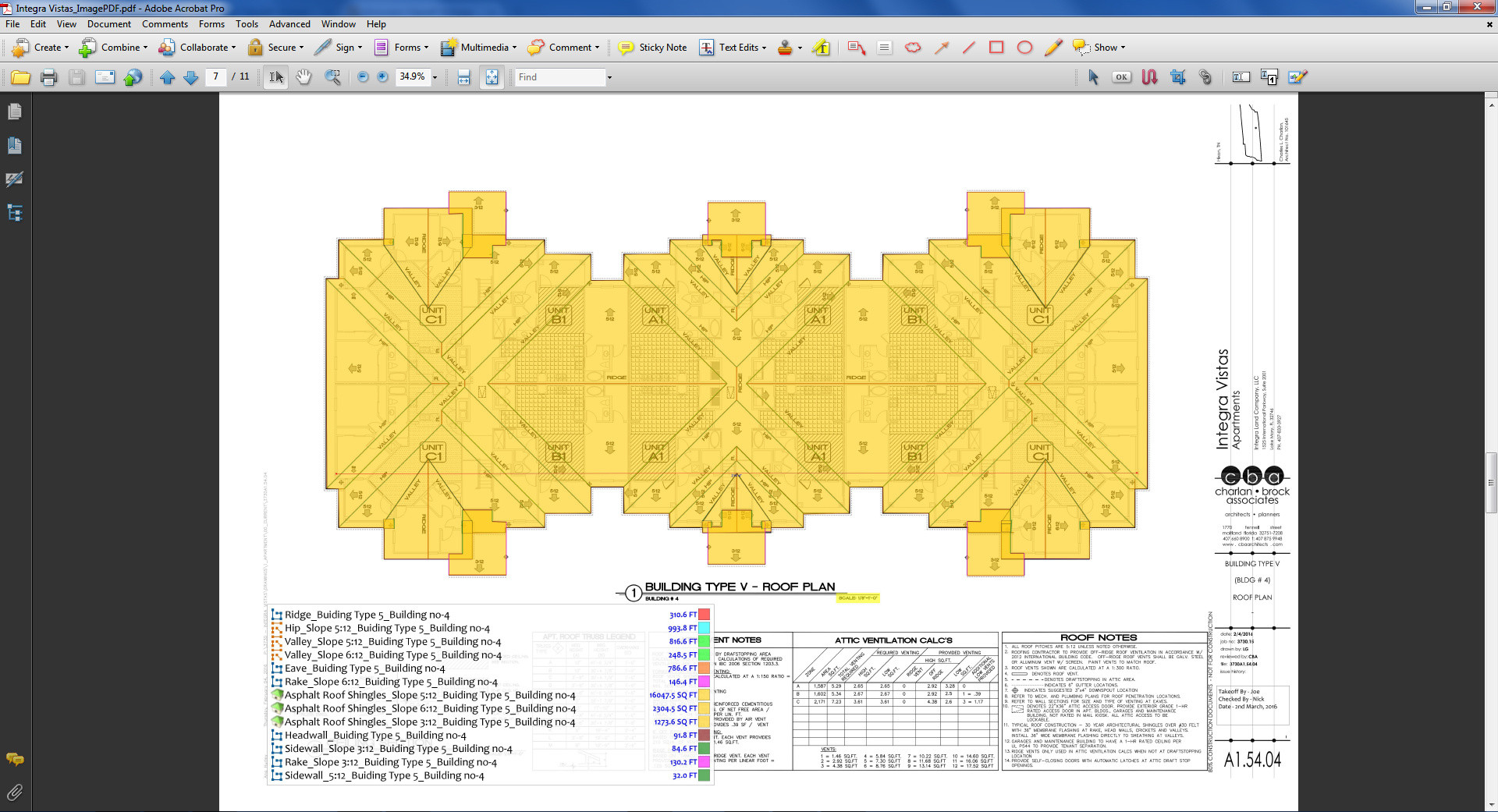Viewport: 1498px width, 812px height.
Task: Click the Fit Width scrolling icon
Action: [464, 77]
